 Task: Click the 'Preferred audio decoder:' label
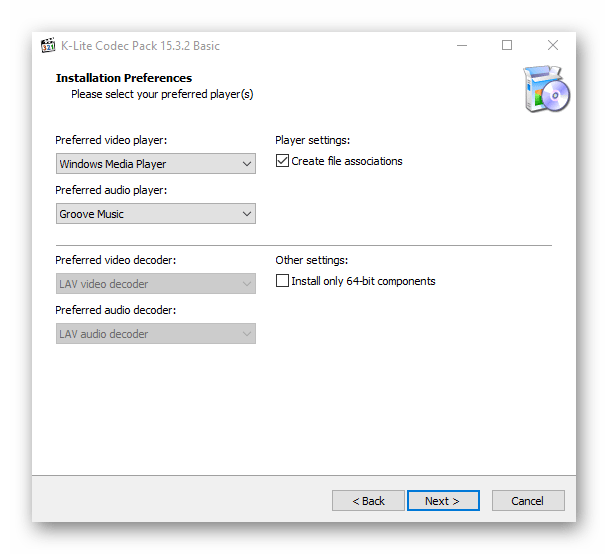(116, 310)
